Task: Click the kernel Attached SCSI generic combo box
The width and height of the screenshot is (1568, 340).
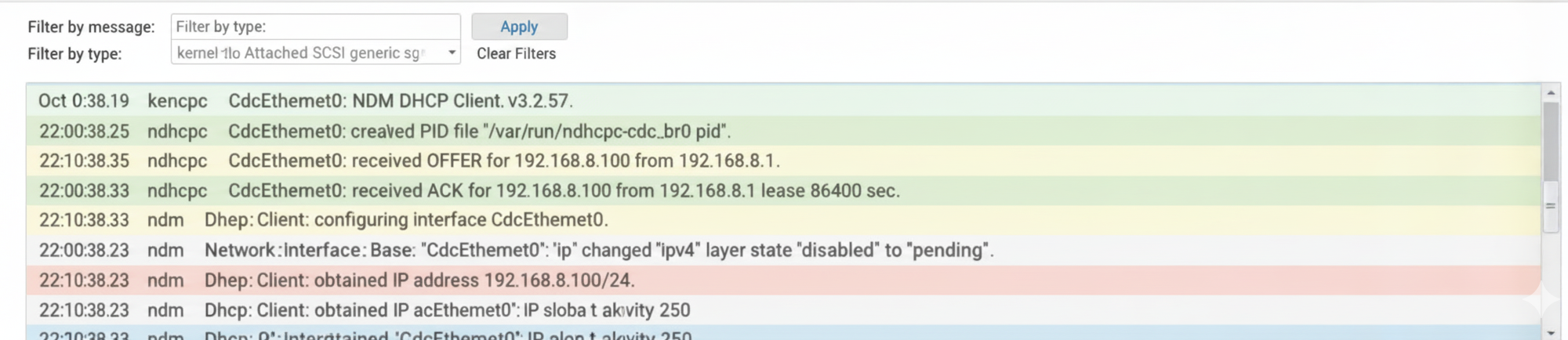Action: [306, 53]
